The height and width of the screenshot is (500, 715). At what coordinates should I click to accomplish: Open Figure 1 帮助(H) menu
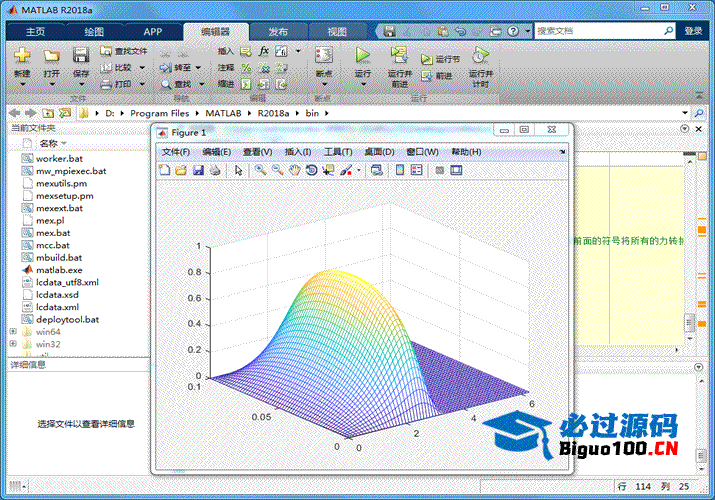(466, 152)
